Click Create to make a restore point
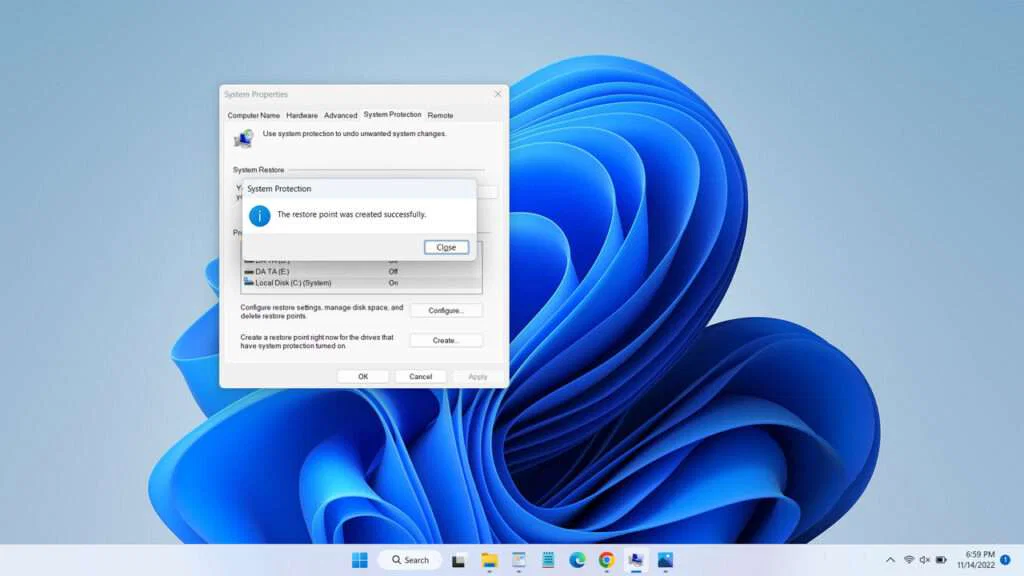 pos(445,340)
